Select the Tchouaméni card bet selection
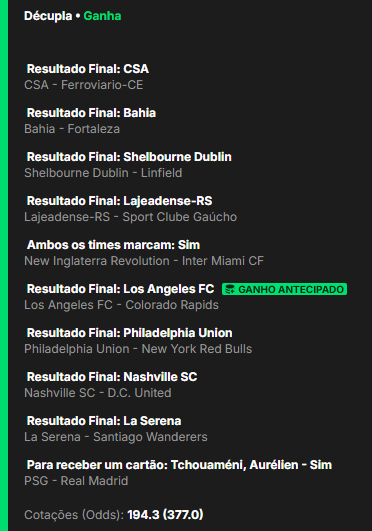Viewport: 372px width, 531px height. pos(179,465)
